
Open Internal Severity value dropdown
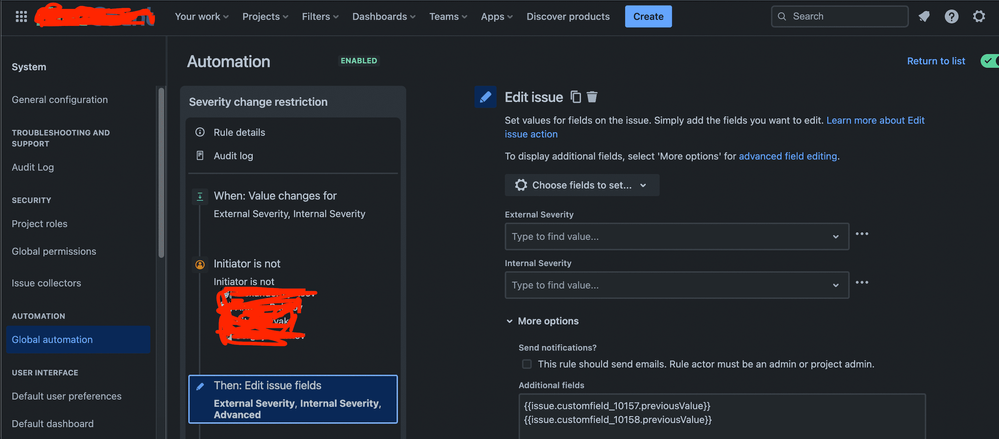coord(677,285)
